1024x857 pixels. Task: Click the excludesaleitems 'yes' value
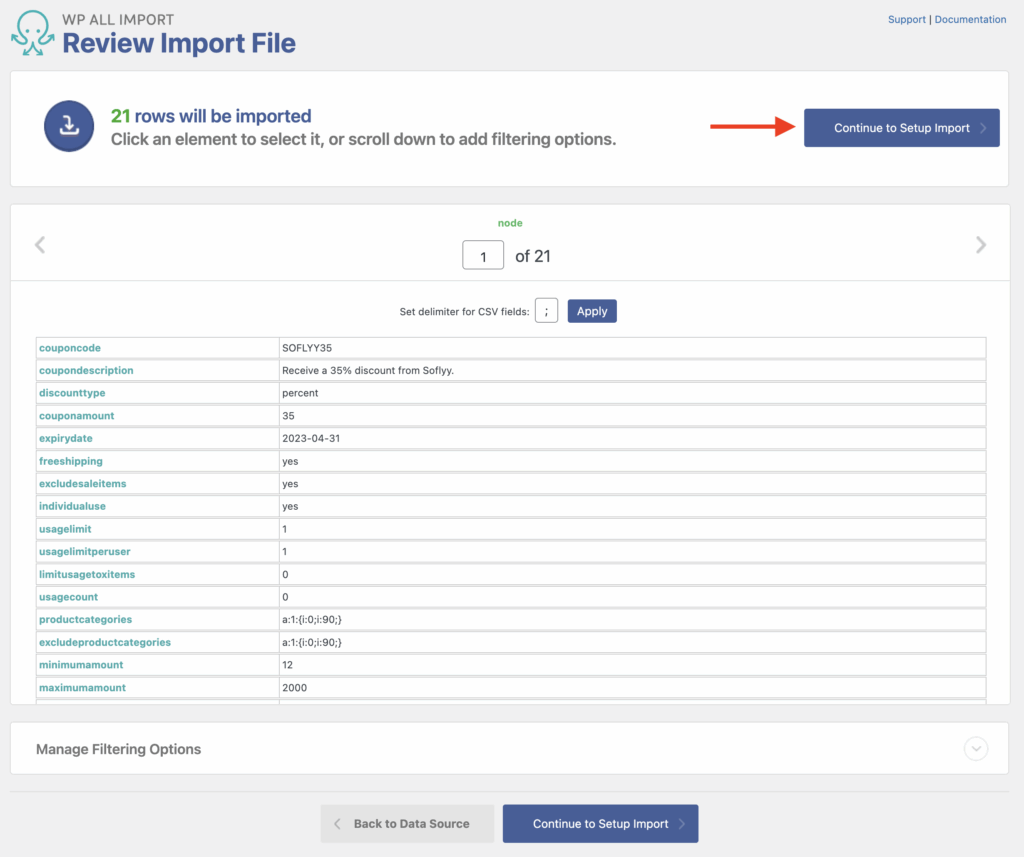pyautogui.click(x=290, y=484)
